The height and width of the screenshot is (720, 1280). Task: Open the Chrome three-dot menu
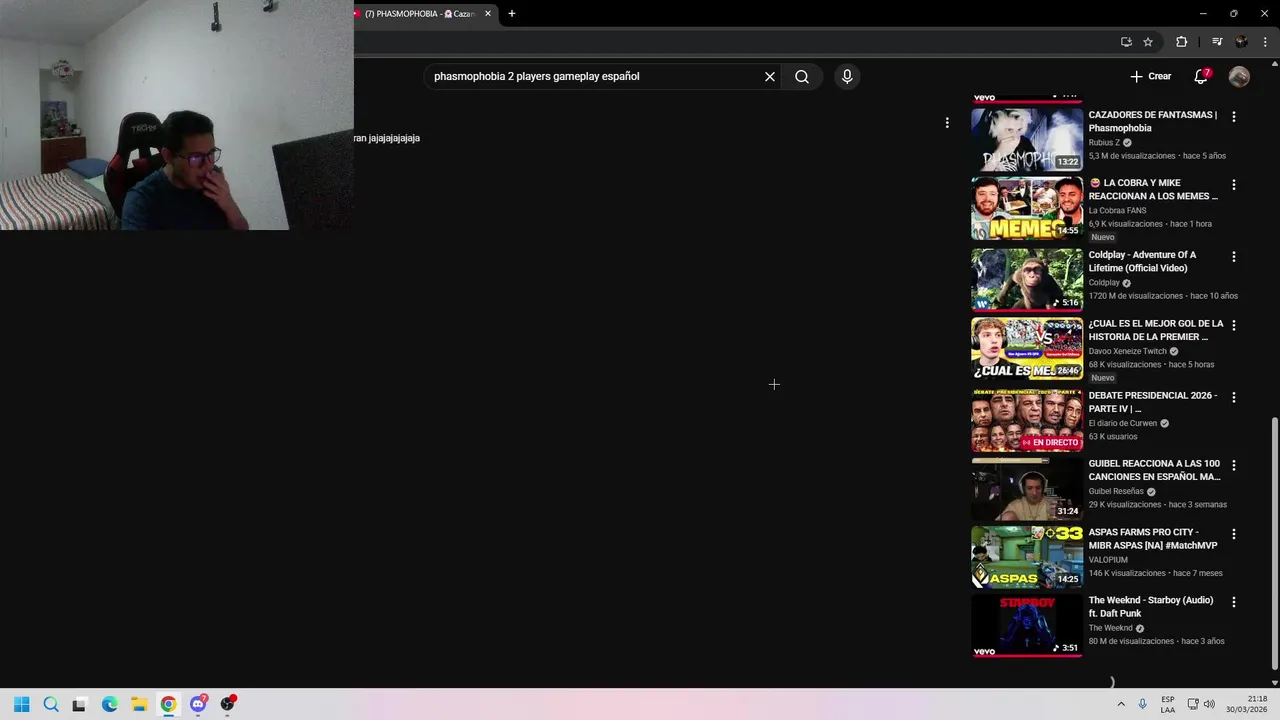(x=1265, y=42)
